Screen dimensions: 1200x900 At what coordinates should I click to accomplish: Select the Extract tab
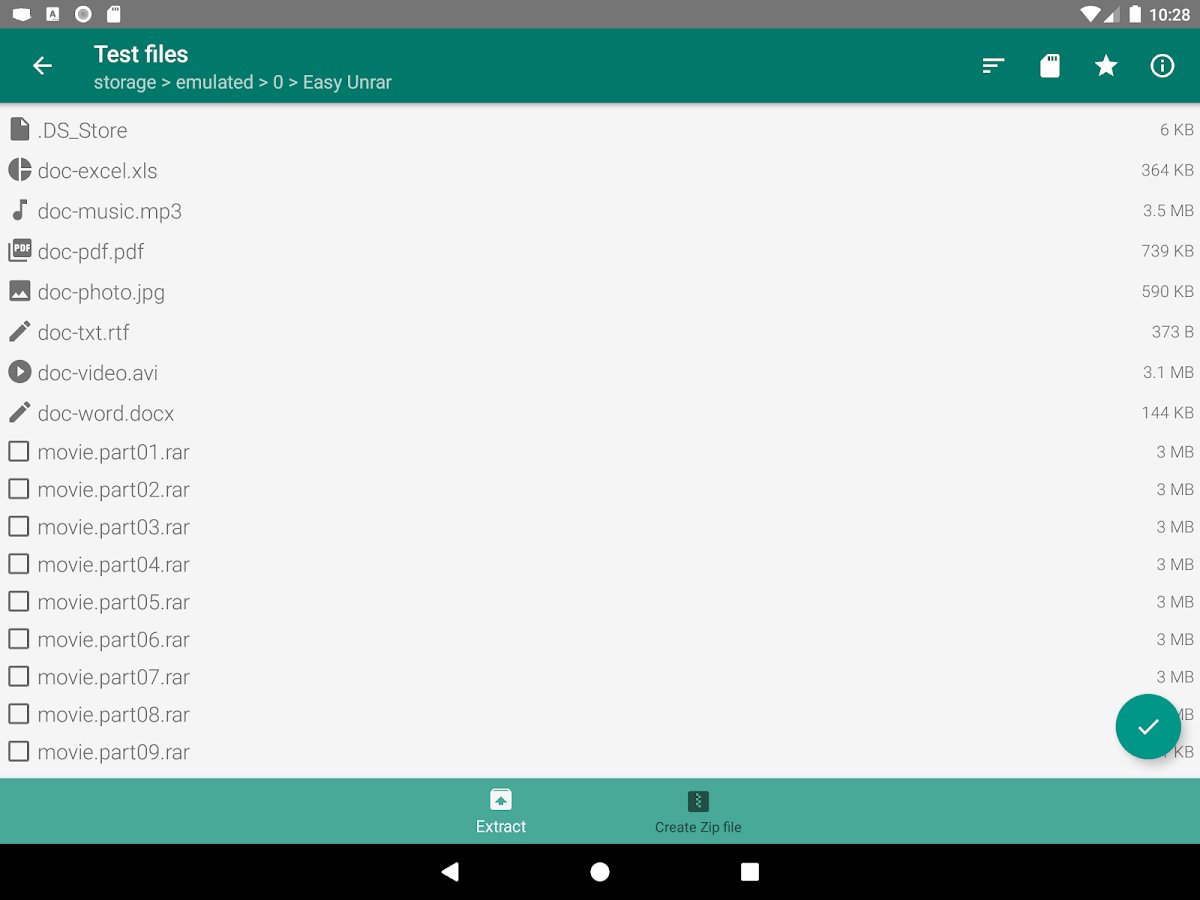click(x=501, y=811)
